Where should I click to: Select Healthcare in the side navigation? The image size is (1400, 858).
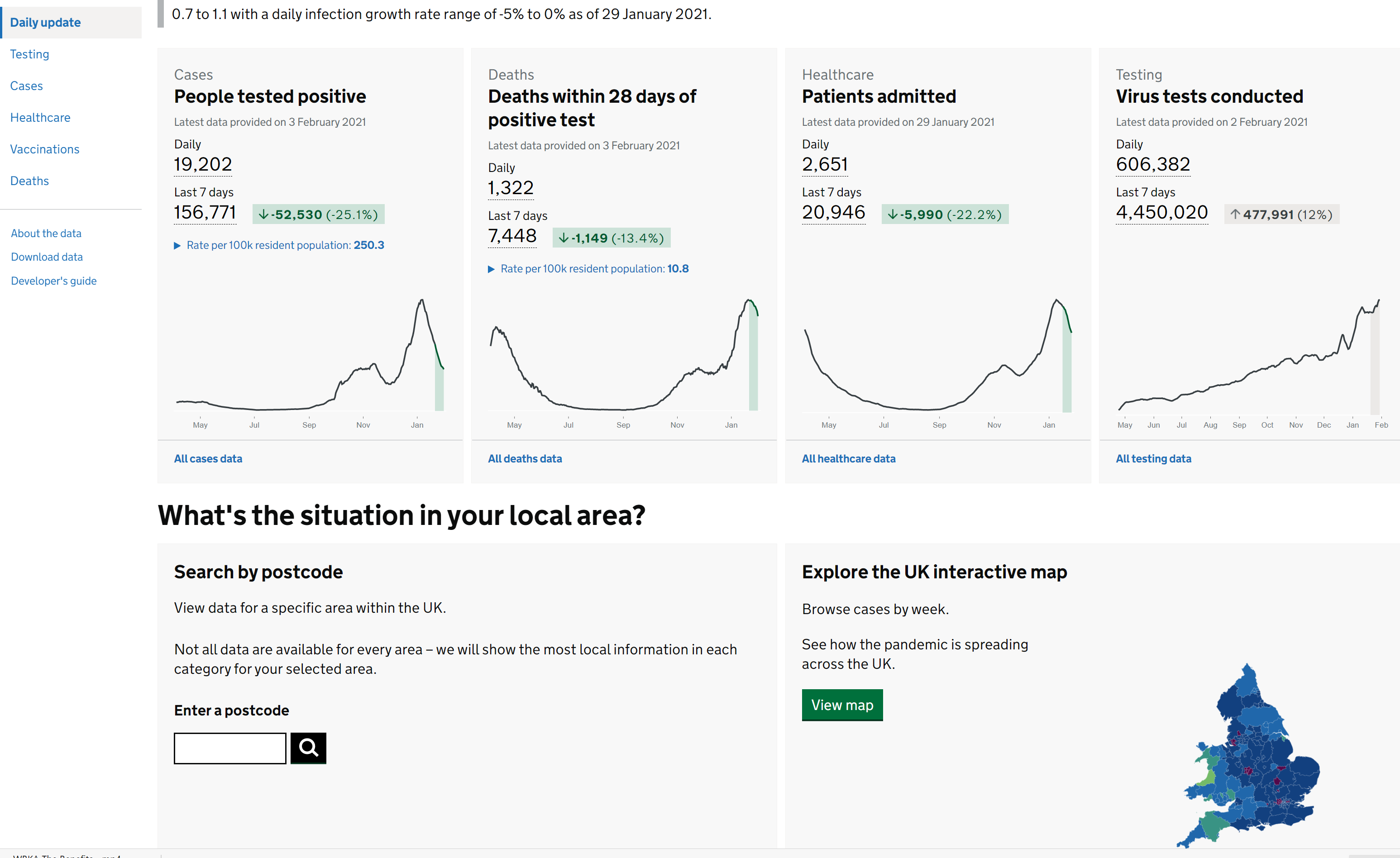pos(40,118)
